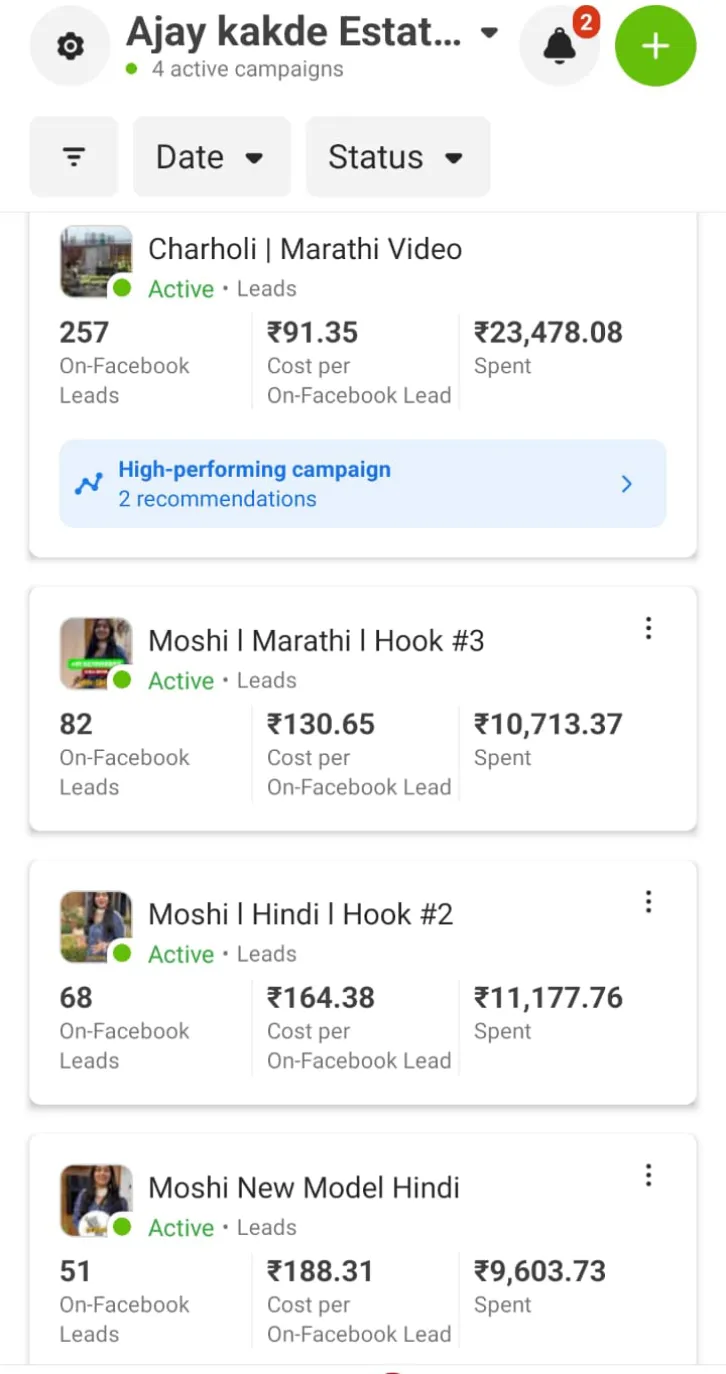Expand recommendations chevron arrow
Image resolution: width=726 pixels, height=1374 pixels.
click(627, 484)
